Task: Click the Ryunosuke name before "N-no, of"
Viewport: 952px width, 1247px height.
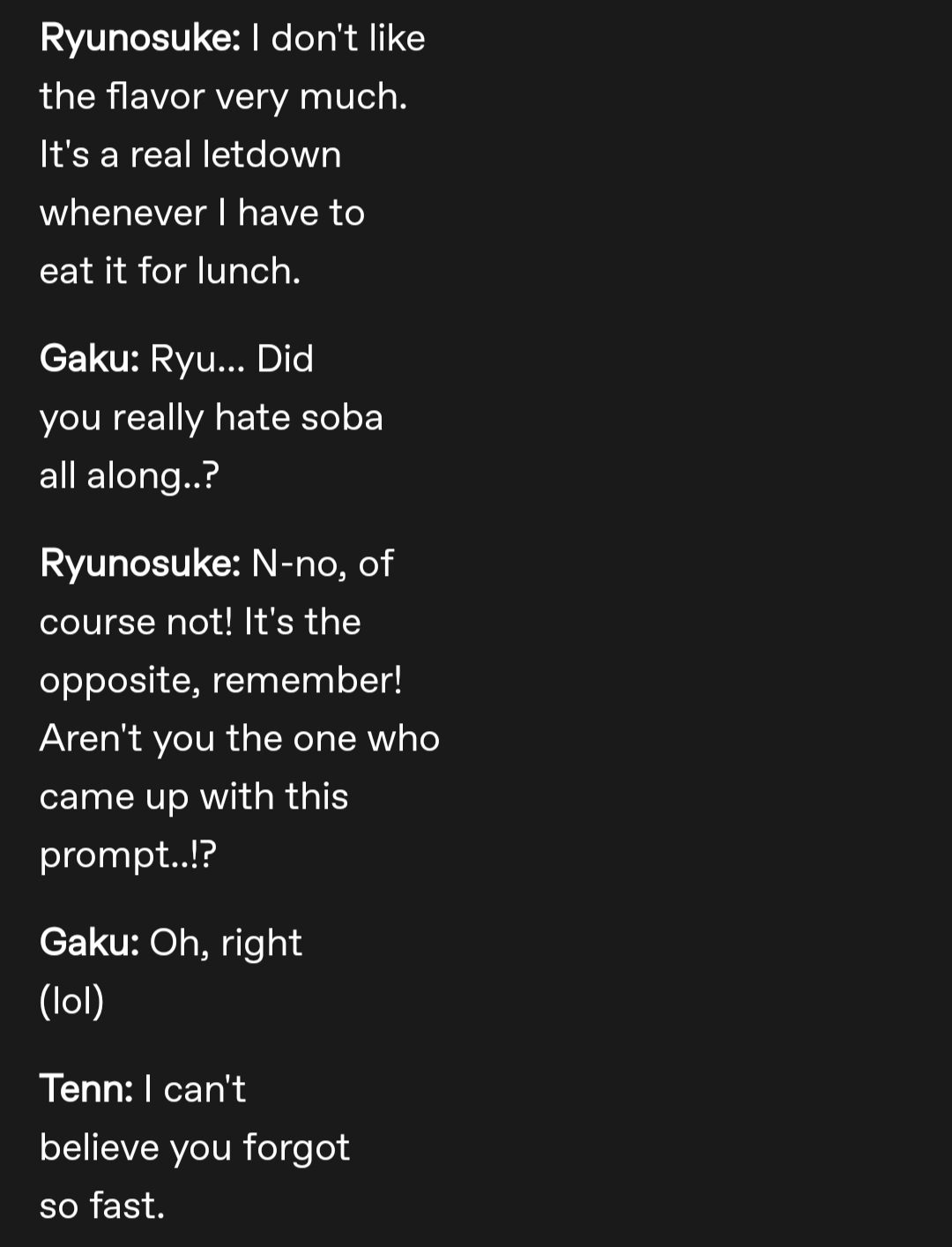Action: (x=139, y=564)
